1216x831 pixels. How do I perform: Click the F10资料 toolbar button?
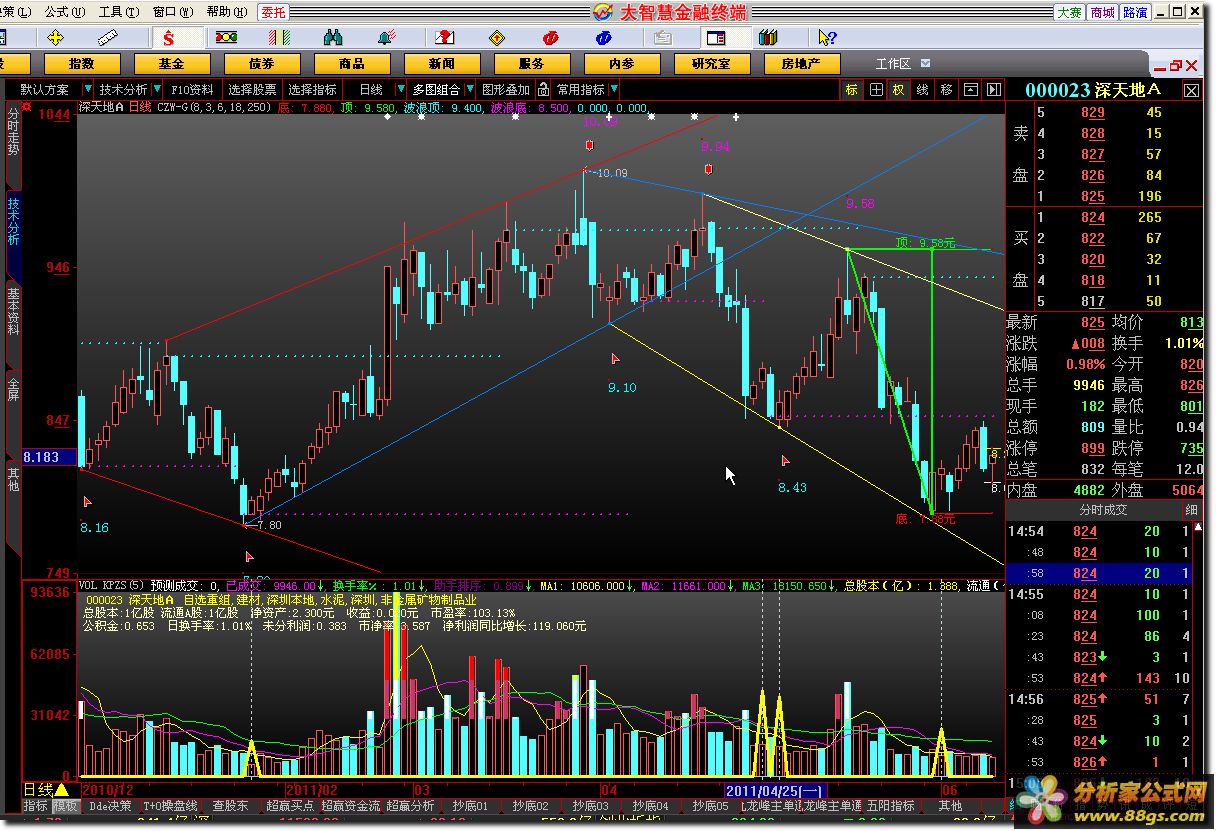pos(193,90)
